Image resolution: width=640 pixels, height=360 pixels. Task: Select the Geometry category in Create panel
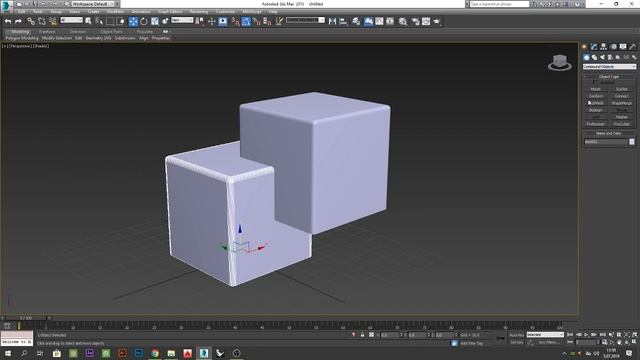587,57
